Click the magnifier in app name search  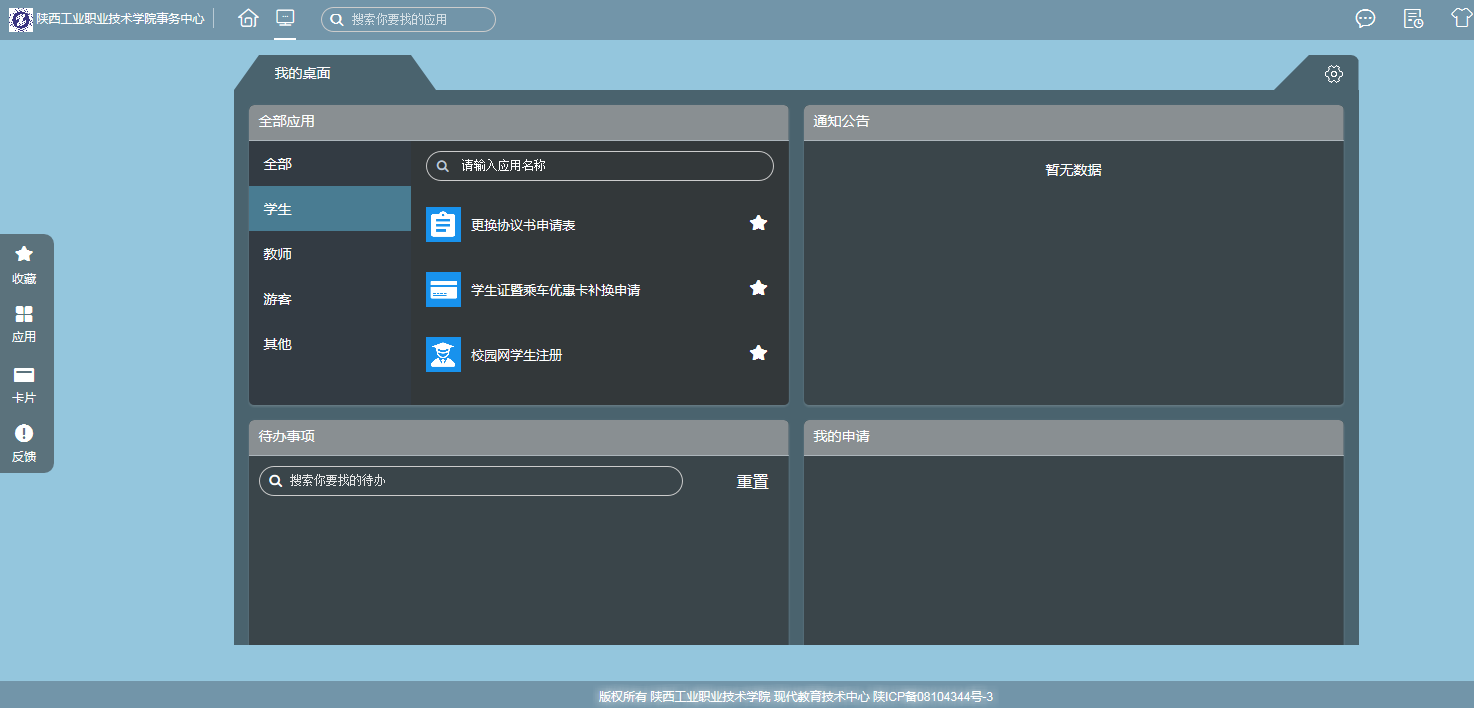(x=443, y=166)
